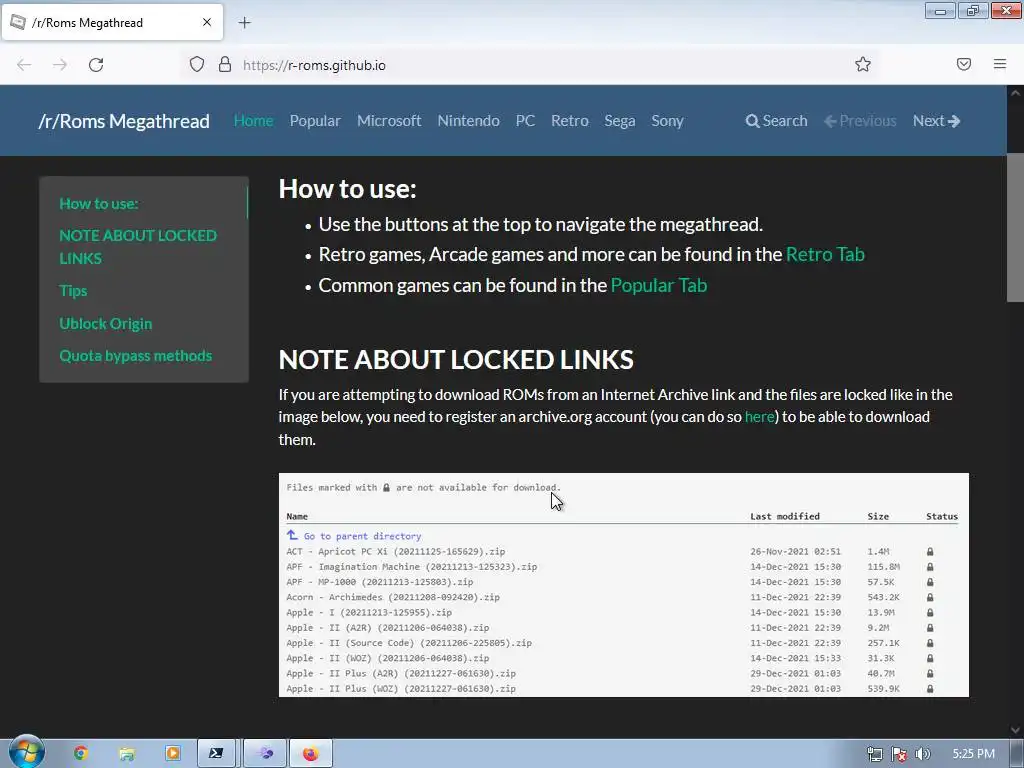Open the Retro nav tab
Screen dimensions: 1024x768
tap(569, 121)
